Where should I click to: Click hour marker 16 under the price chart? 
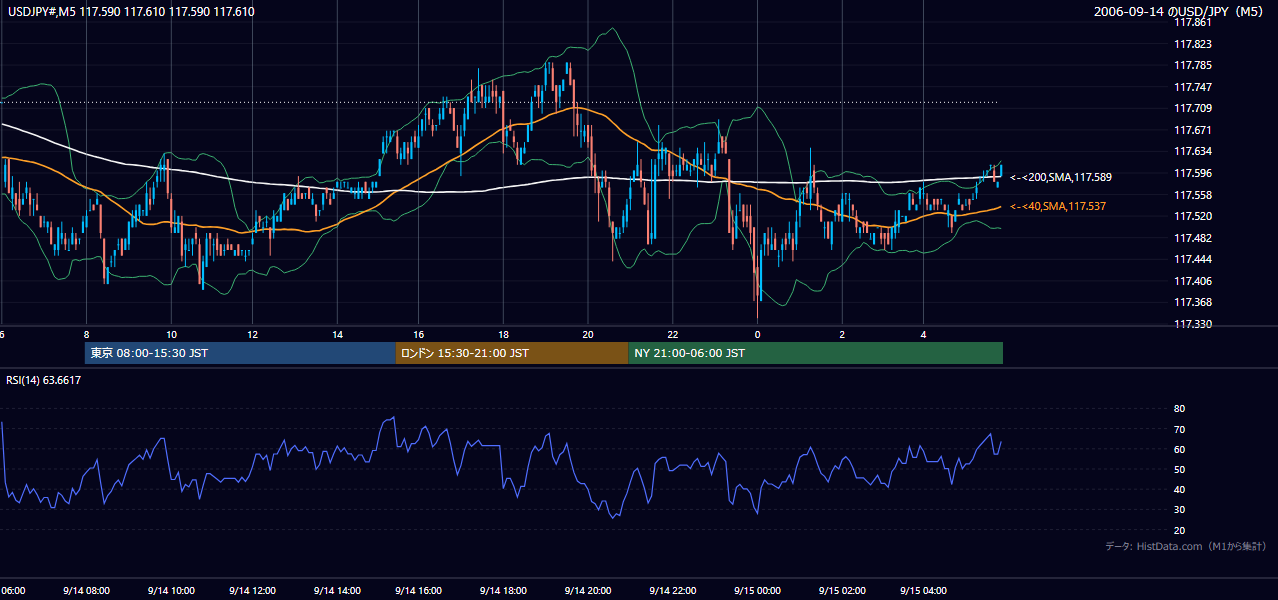[x=420, y=334]
